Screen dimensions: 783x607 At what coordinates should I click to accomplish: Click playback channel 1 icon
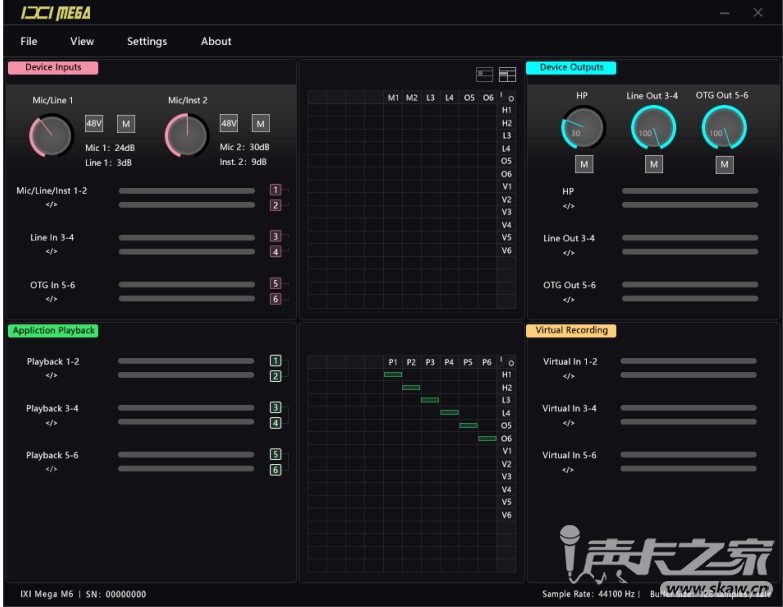[x=275, y=360]
